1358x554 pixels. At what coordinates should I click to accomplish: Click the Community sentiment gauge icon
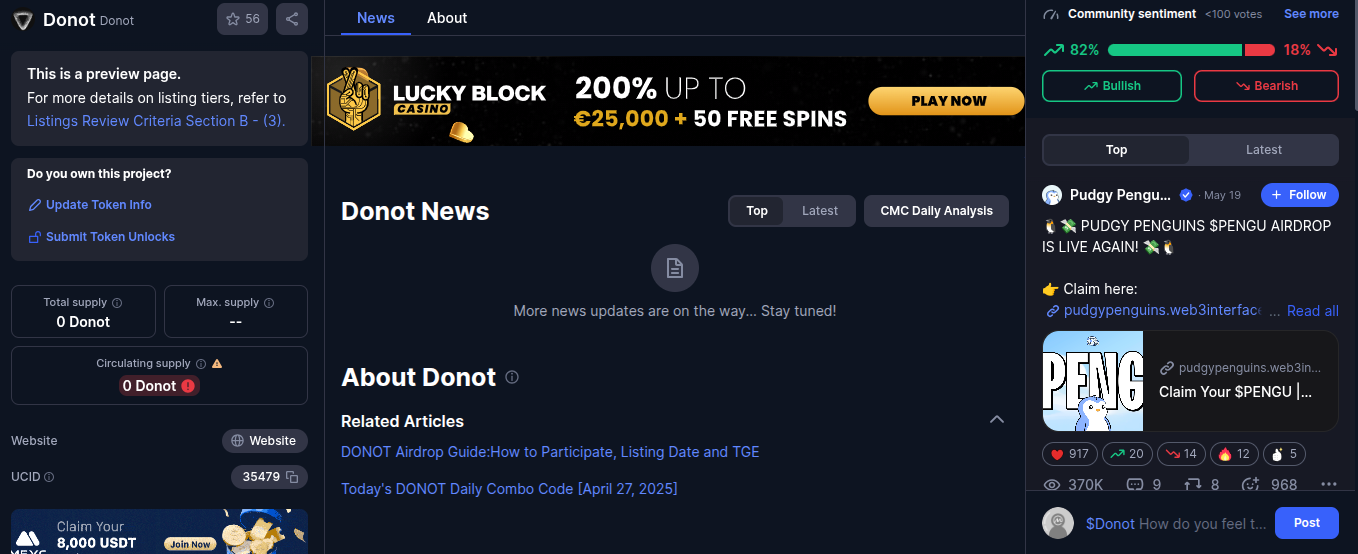1051,14
